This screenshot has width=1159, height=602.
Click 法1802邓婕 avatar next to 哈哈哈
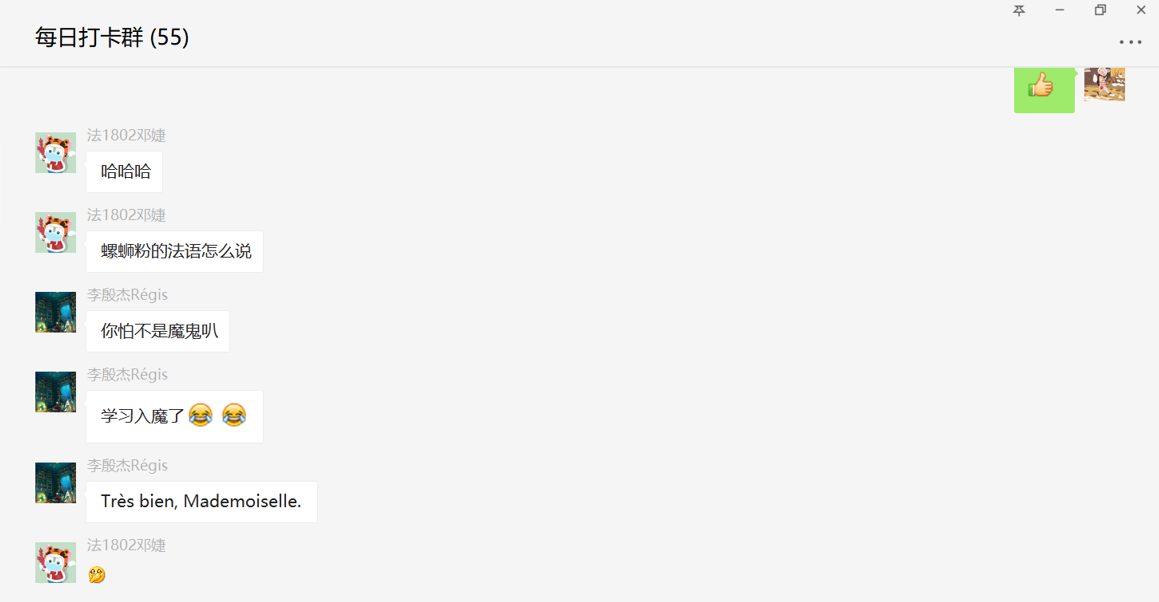click(55, 152)
